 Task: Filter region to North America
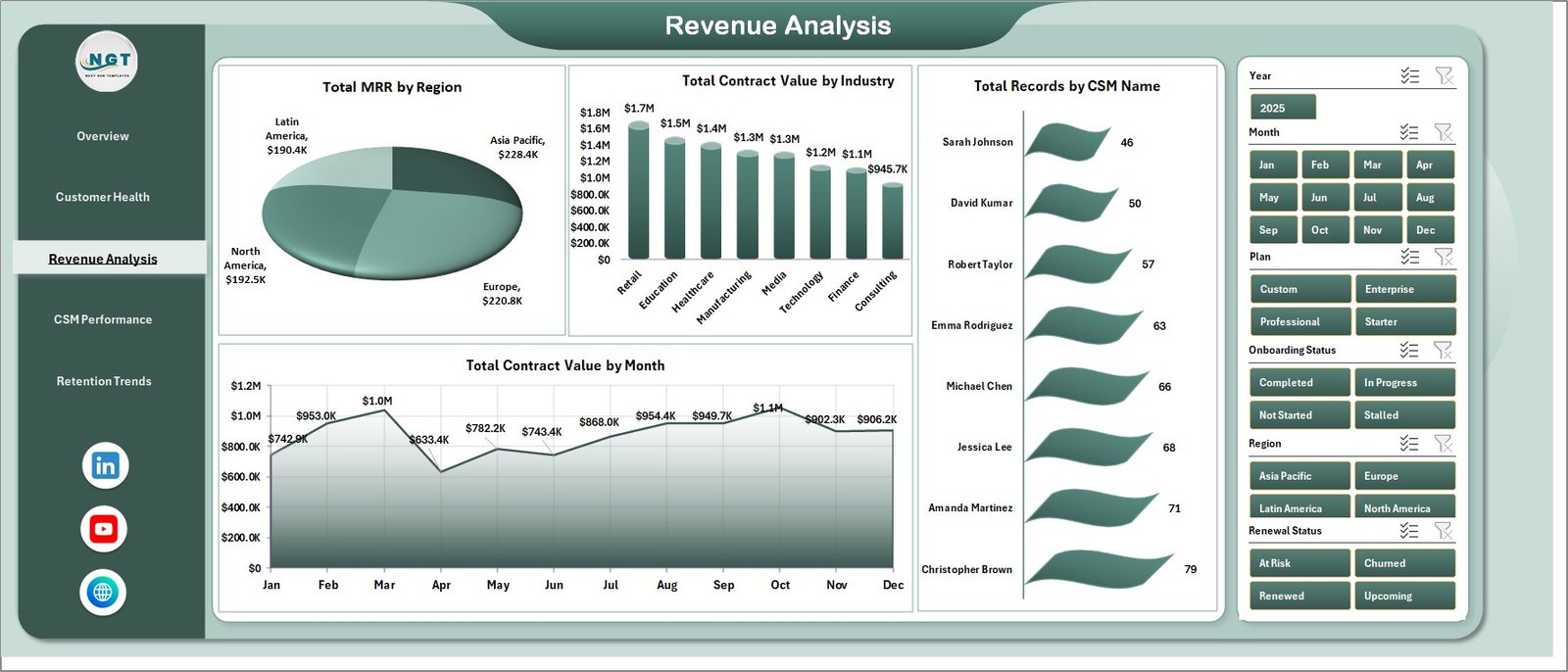(x=1405, y=506)
